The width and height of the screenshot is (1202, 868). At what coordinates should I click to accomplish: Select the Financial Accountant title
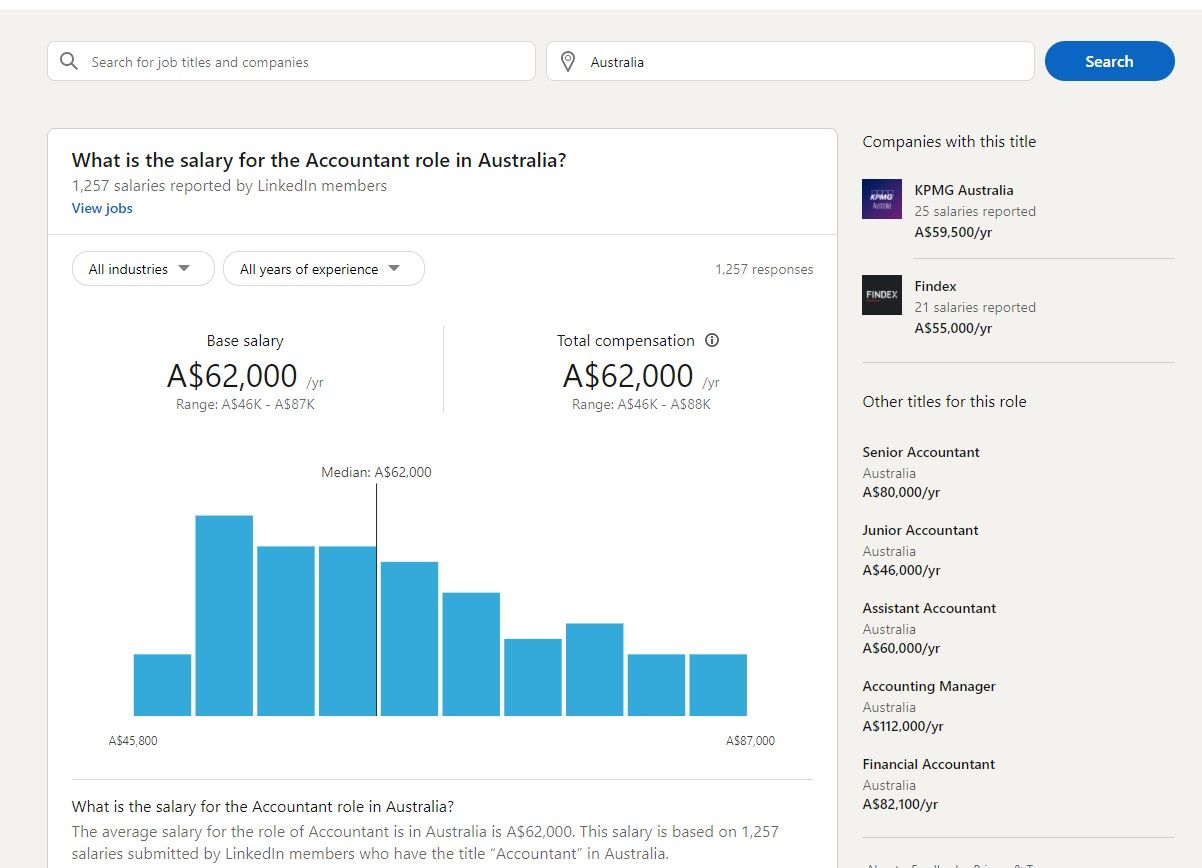point(928,764)
